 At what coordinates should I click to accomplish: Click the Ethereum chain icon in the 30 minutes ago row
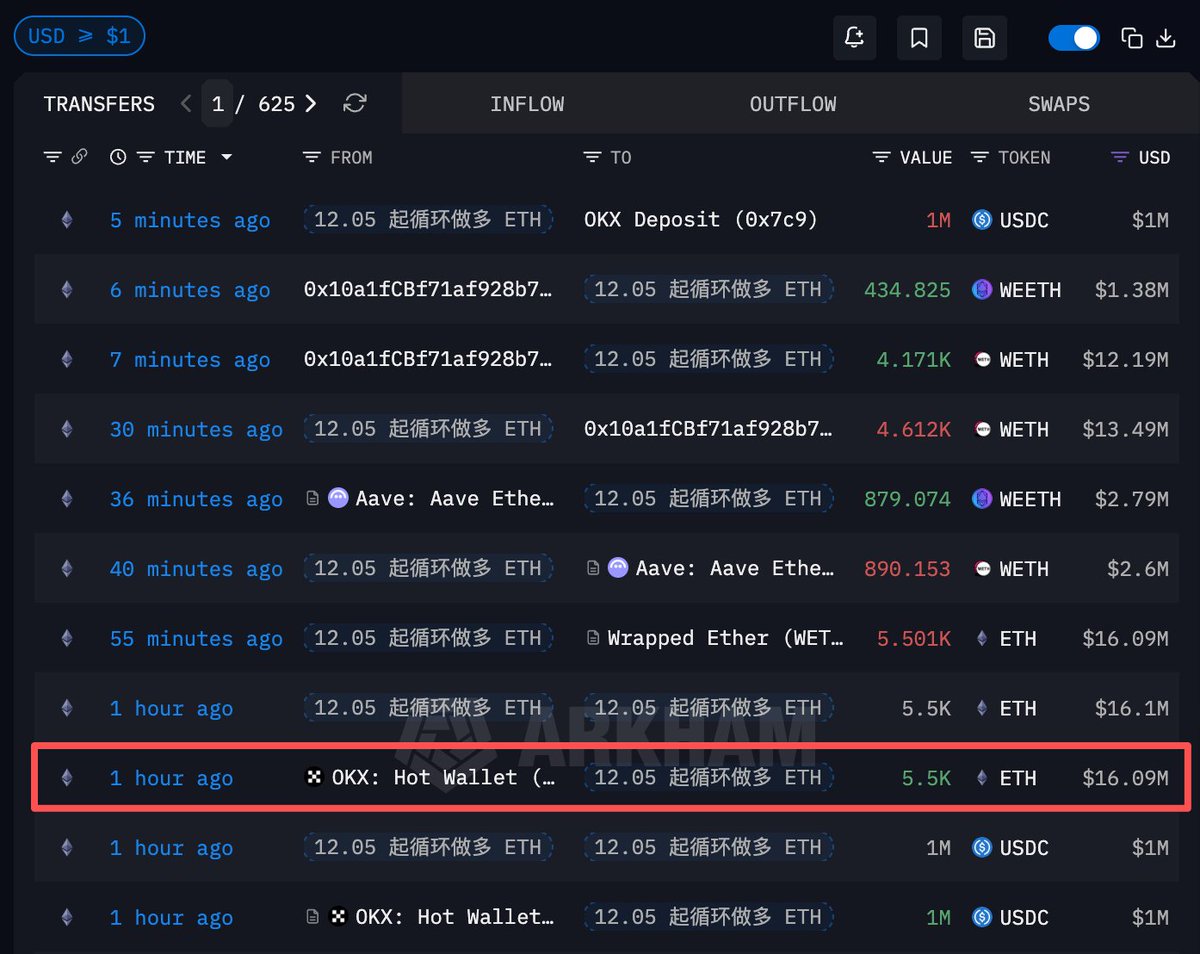(67, 429)
